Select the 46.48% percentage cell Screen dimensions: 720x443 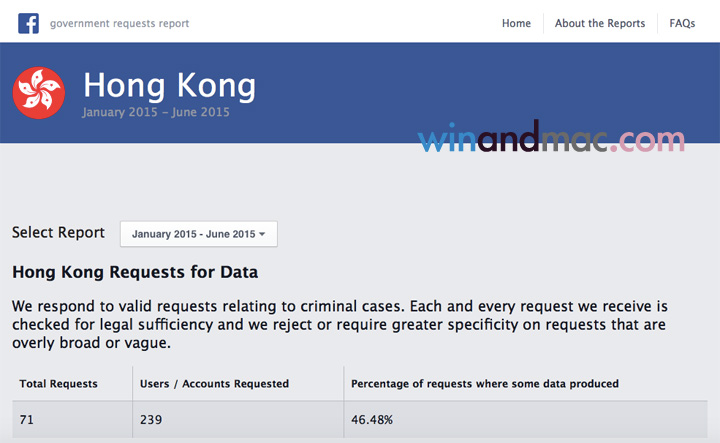point(371,420)
